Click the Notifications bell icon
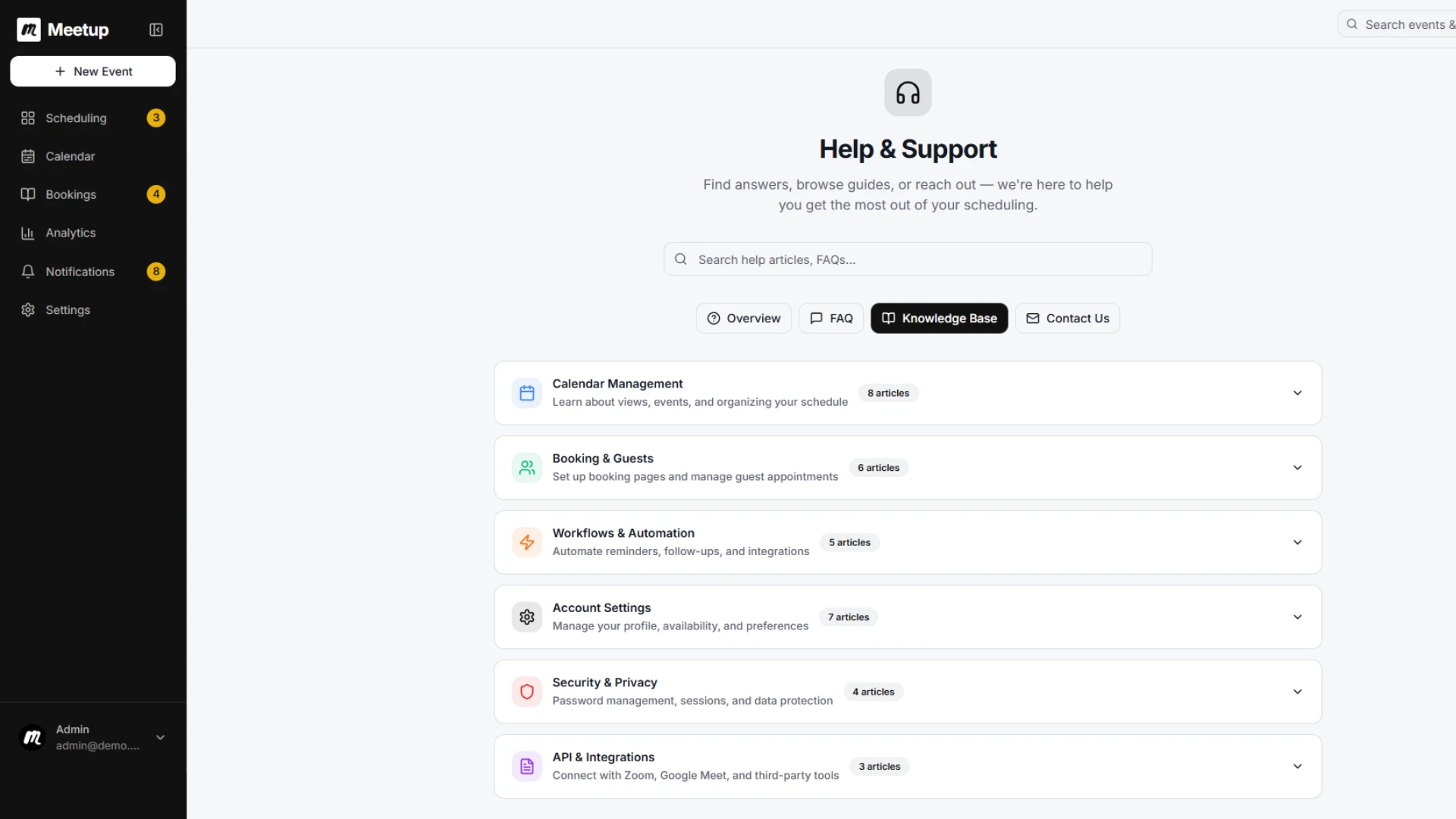1456x819 pixels. point(28,271)
